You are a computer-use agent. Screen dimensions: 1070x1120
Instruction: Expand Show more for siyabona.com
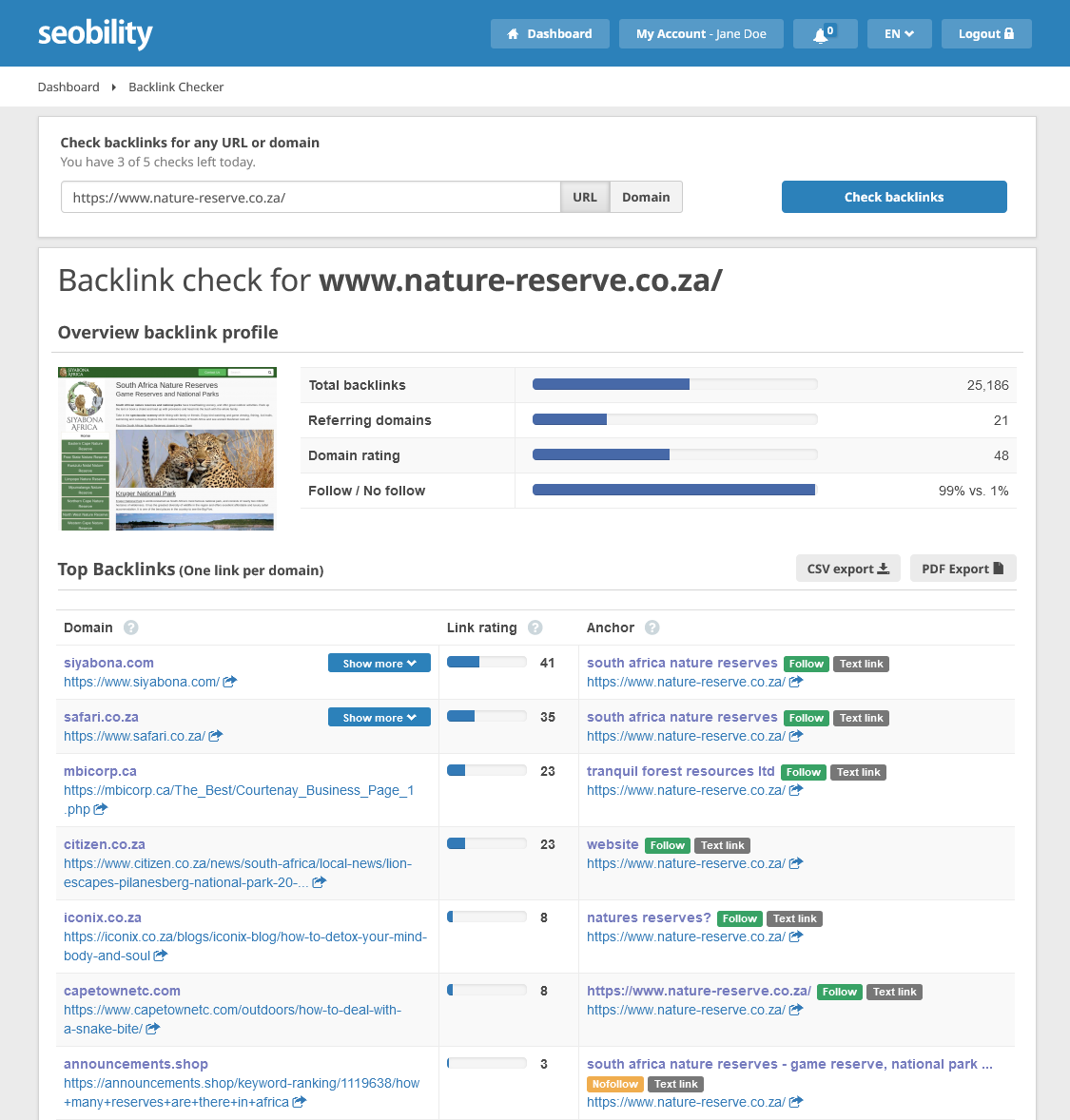[379, 663]
